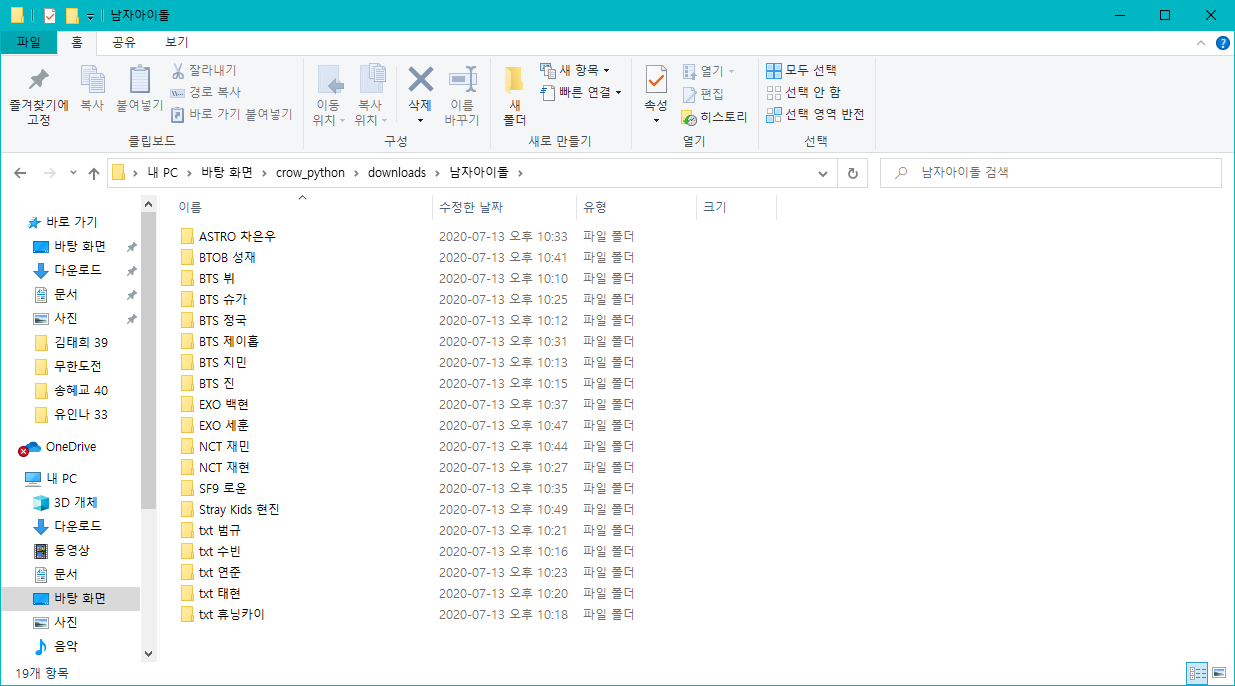Click 모두 선택 (Select all)
1235x686 pixels.
[x=802, y=70]
